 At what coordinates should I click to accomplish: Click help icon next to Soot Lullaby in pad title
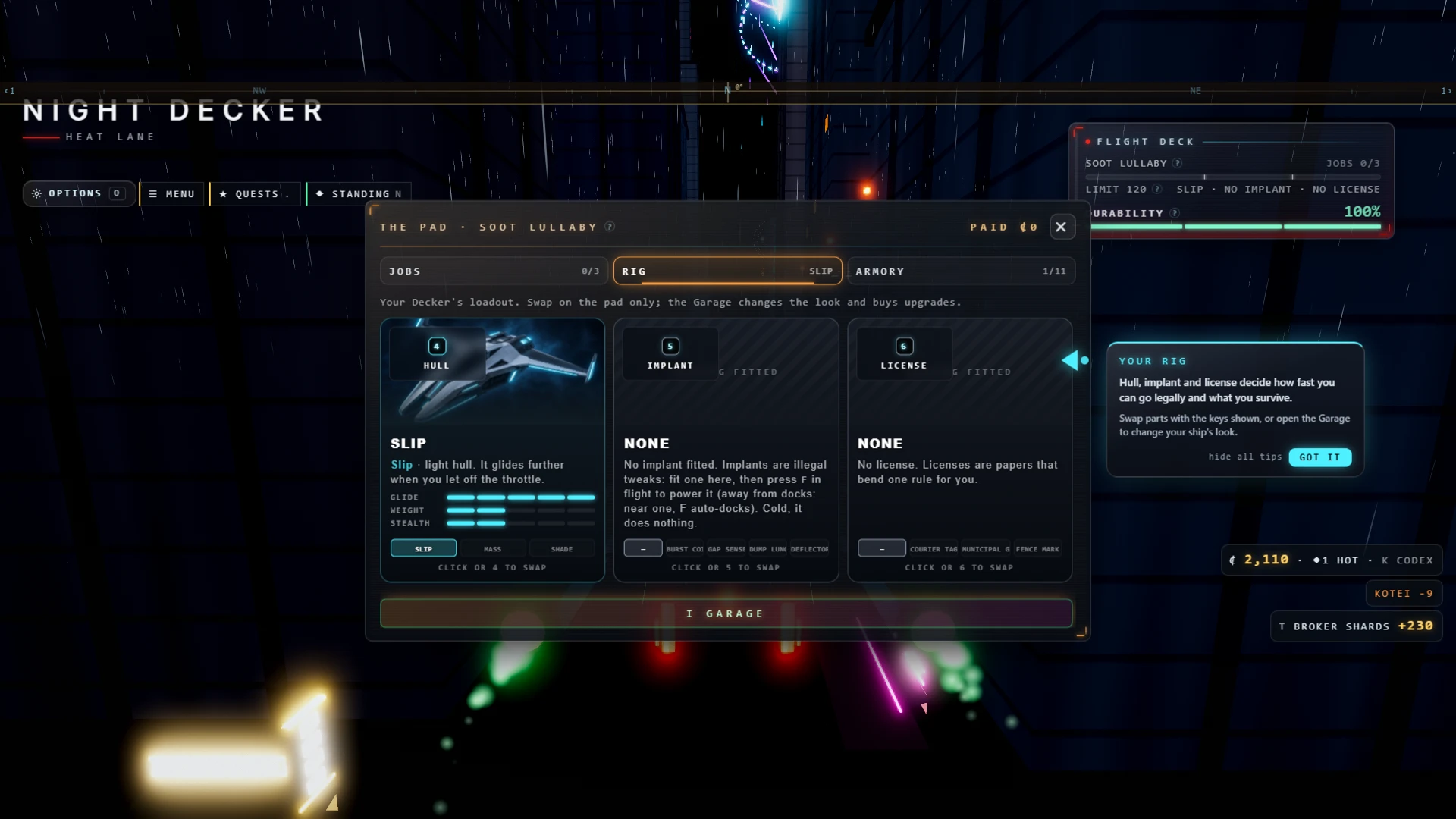pyautogui.click(x=610, y=227)
